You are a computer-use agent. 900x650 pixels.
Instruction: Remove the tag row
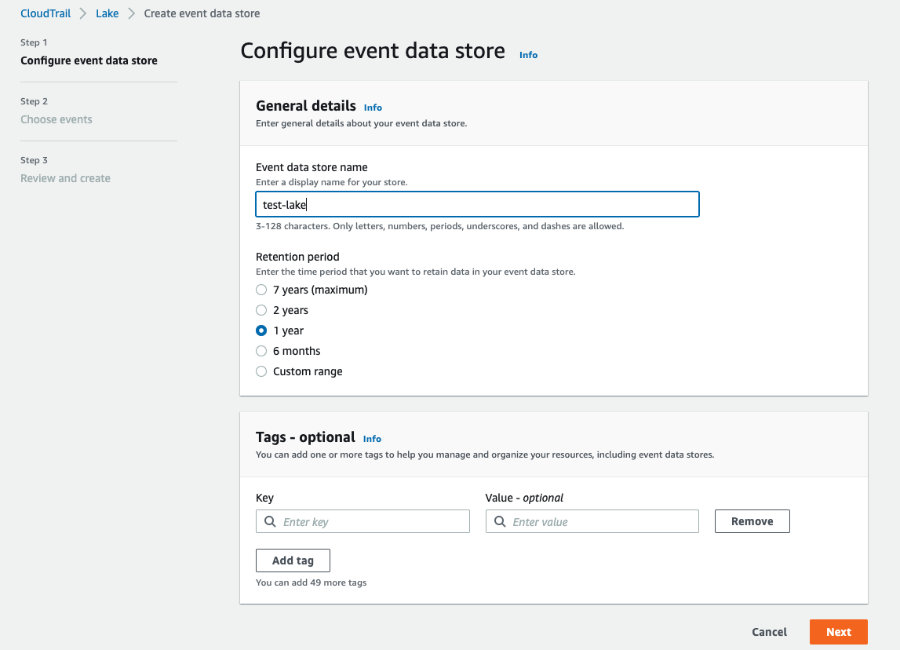pos(752,521)
